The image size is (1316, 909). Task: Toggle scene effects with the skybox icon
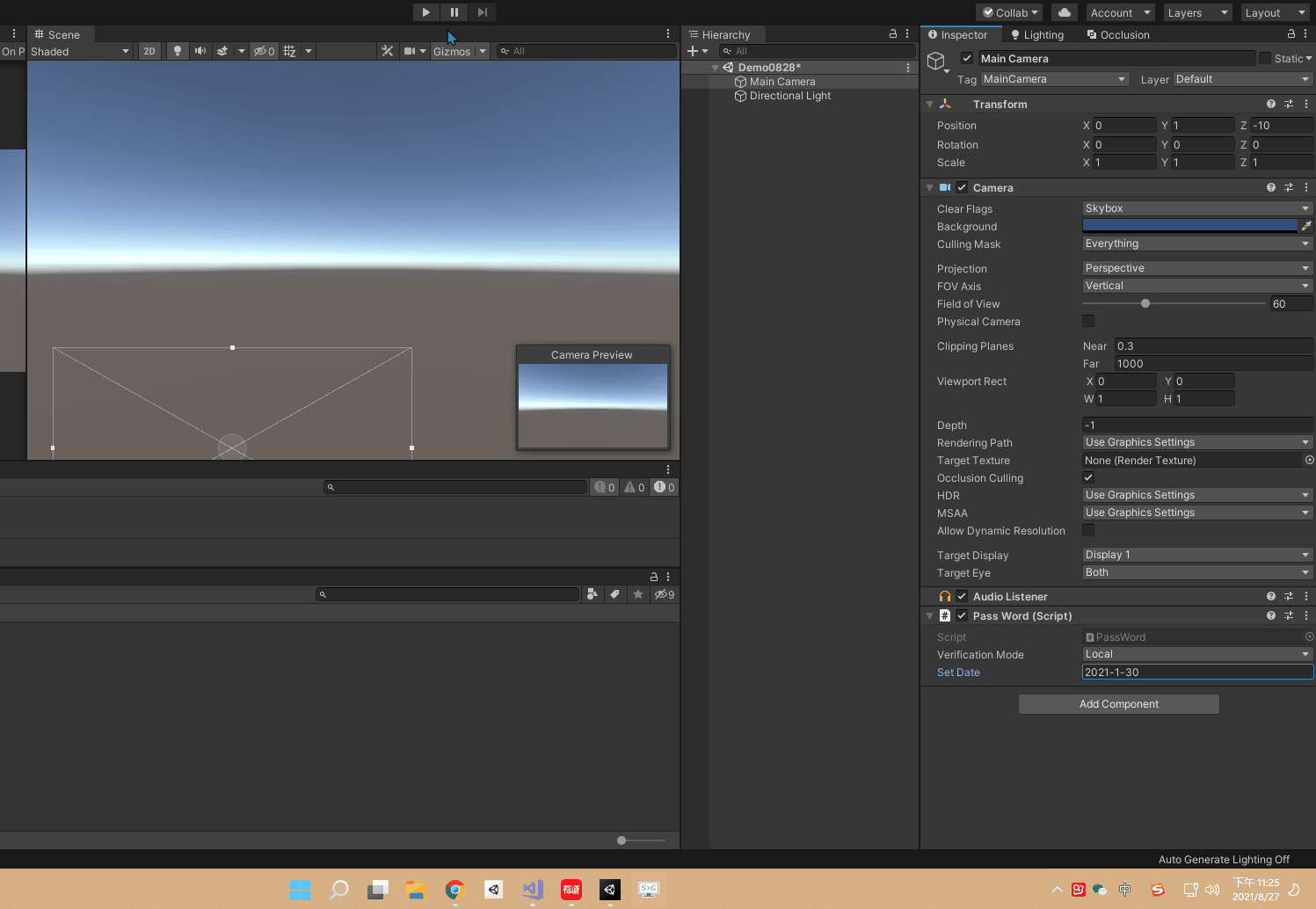point(222,51)
